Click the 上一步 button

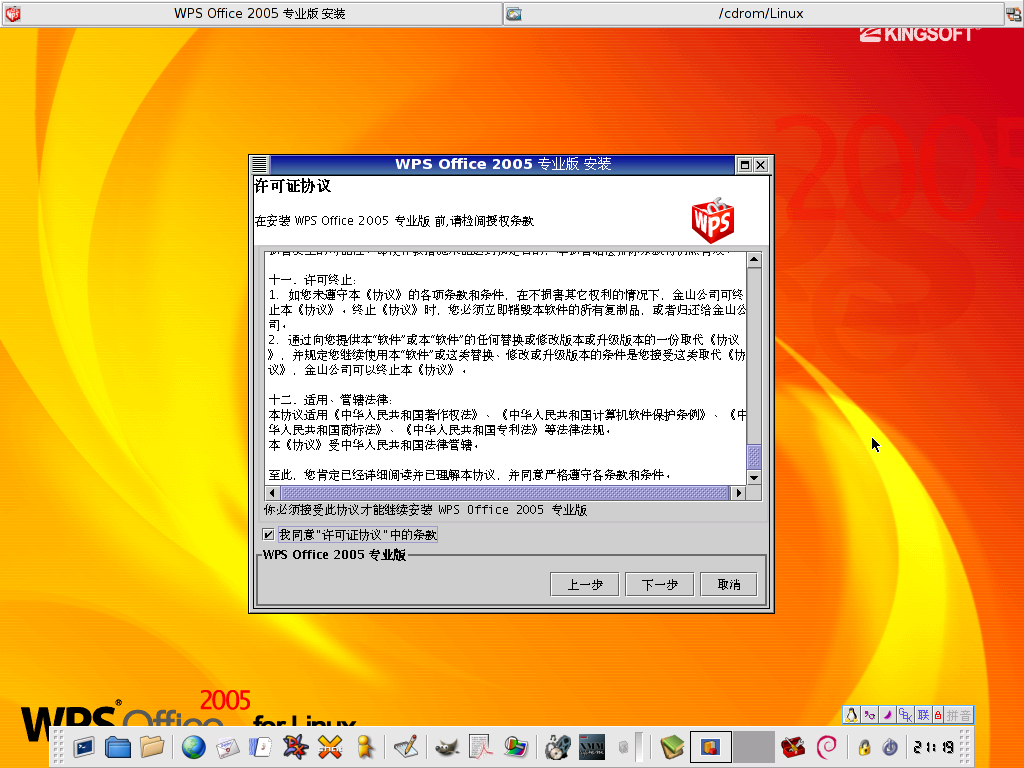pos(584,584)
